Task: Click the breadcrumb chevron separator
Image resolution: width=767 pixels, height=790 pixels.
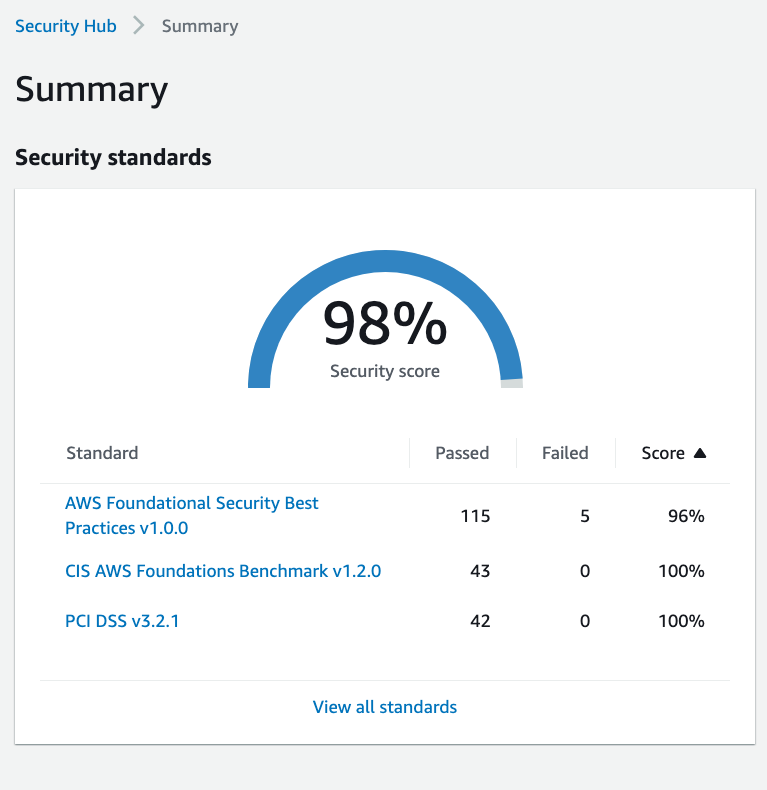Action: pyautogui.click(x=139, y=25)
